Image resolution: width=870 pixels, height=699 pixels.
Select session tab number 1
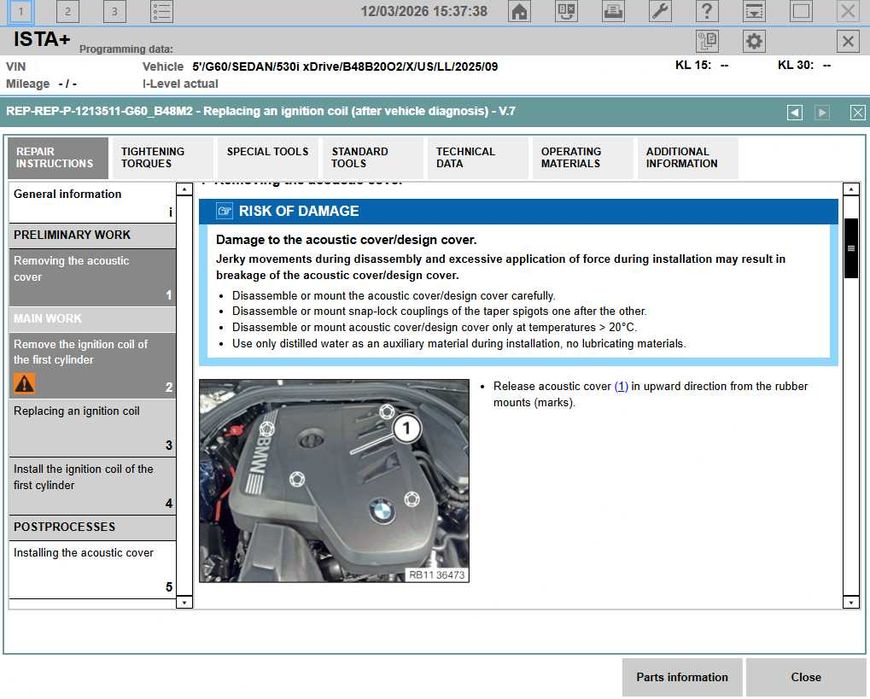21,11
